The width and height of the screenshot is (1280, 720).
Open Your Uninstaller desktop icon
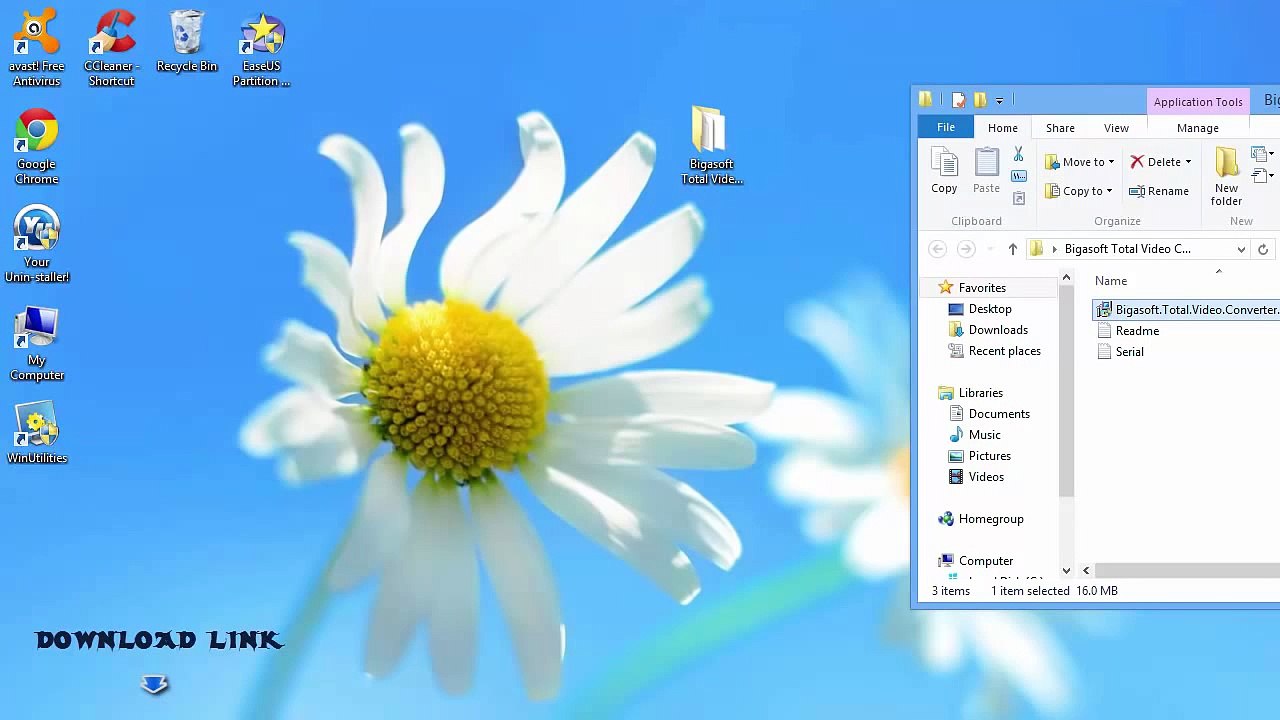tap(37, 245)
